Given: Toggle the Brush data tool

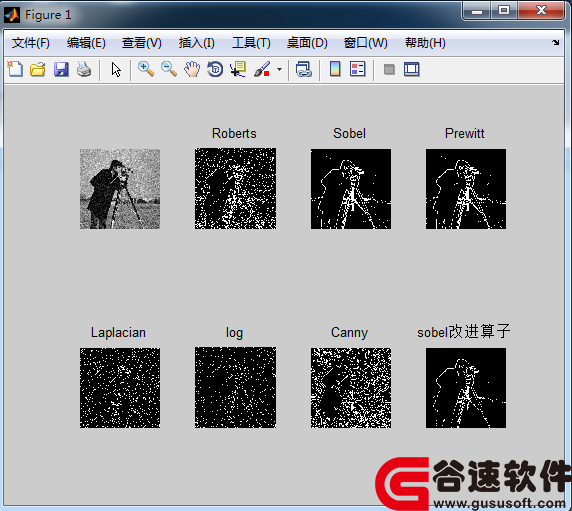Looking at the screenshot, I should coord(262,69).
